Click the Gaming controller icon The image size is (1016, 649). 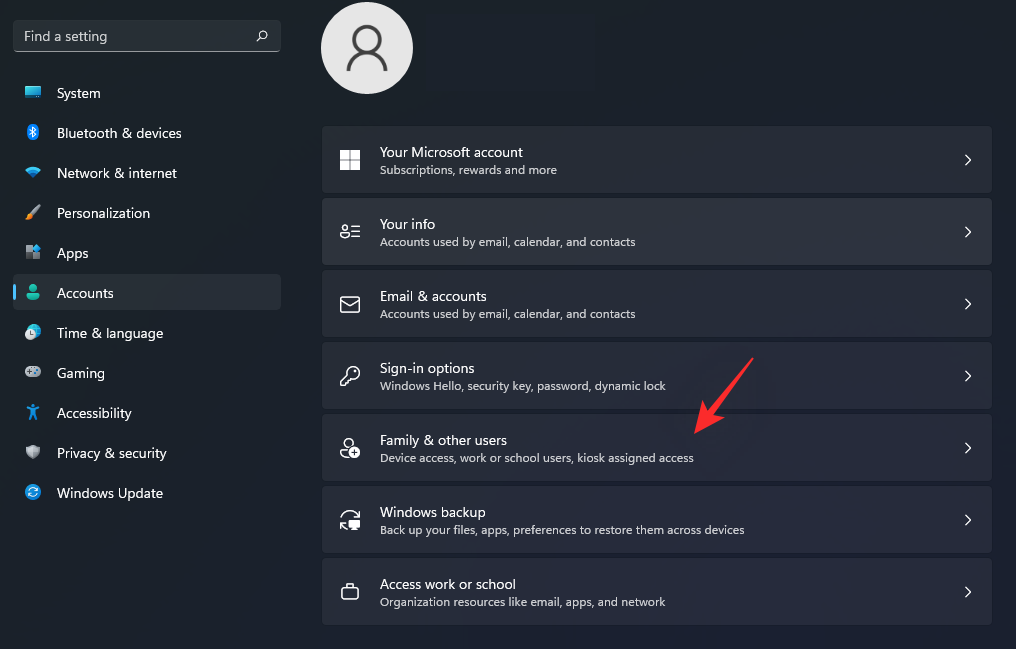point(33,372)
